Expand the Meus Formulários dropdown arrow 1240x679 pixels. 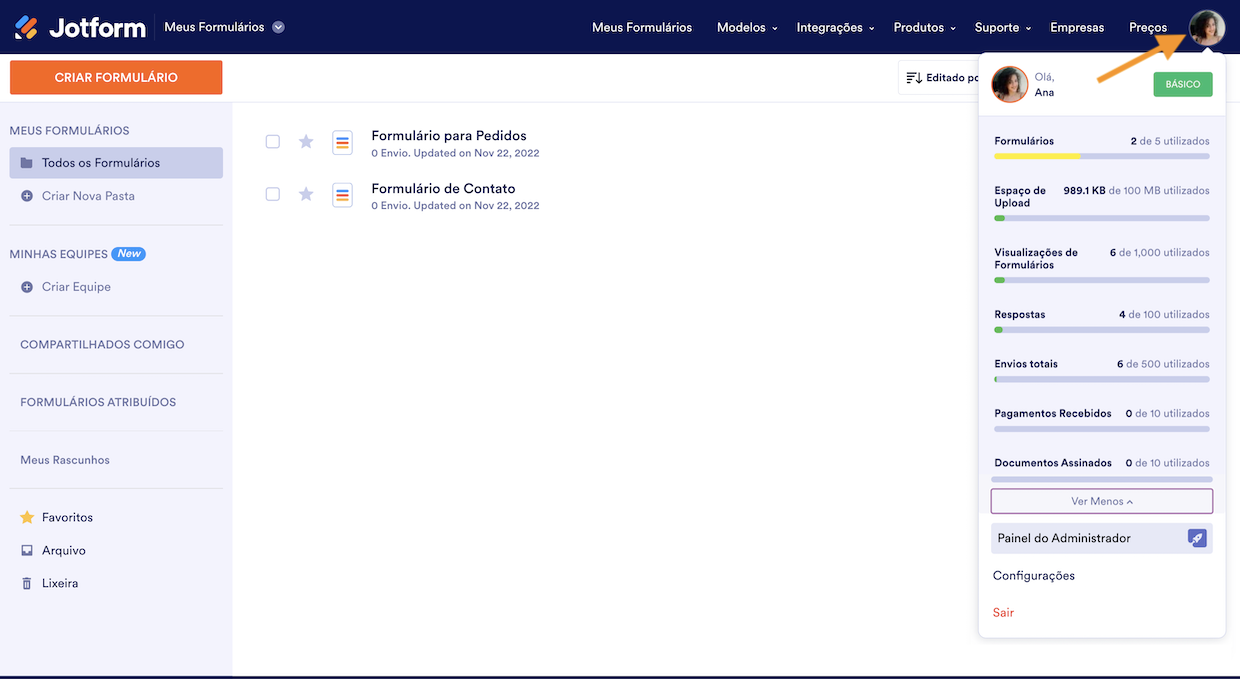[x=278, y=27]
